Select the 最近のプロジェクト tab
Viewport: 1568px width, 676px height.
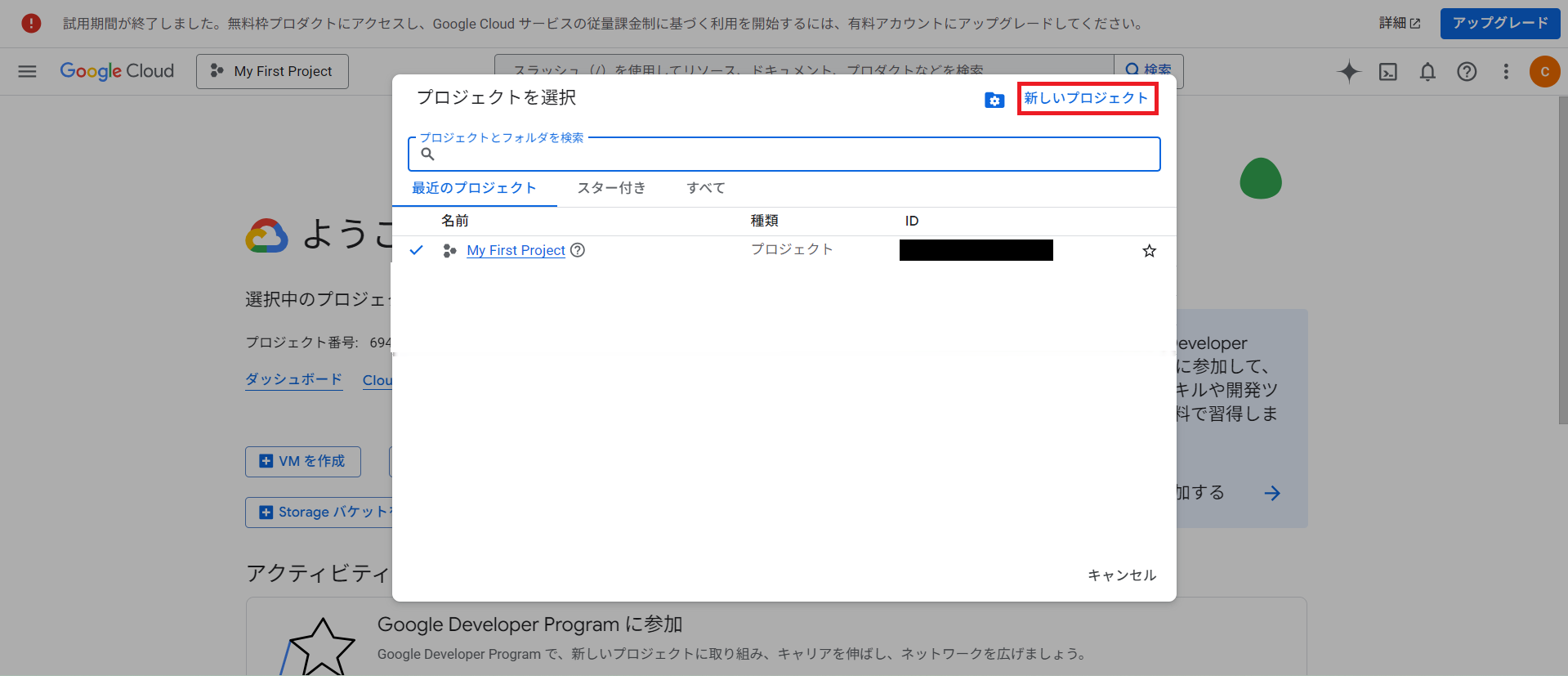click(474, 188)
